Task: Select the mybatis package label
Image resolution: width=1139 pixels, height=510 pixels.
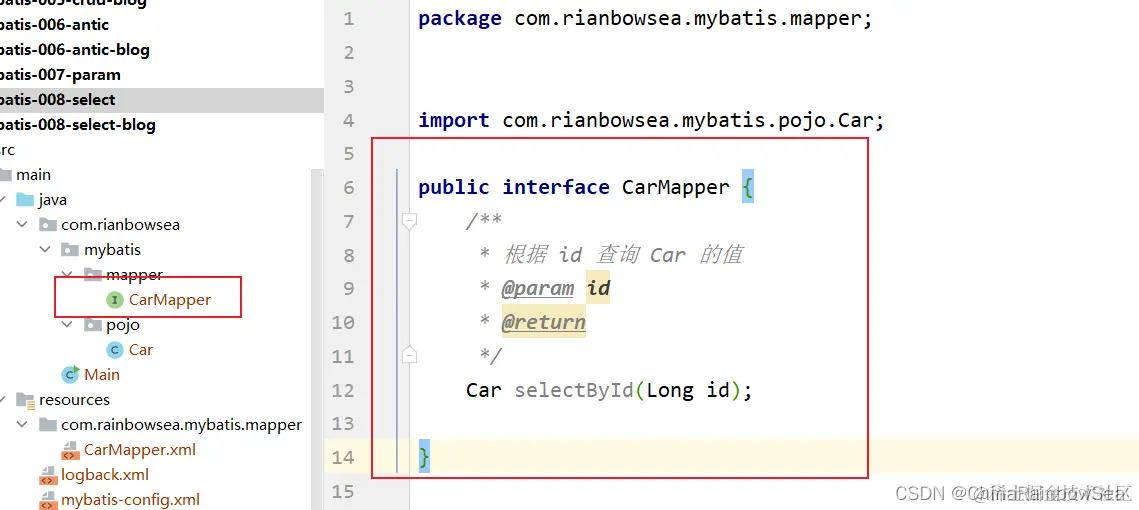Action: pyautogui.click(x=113, y=250)
